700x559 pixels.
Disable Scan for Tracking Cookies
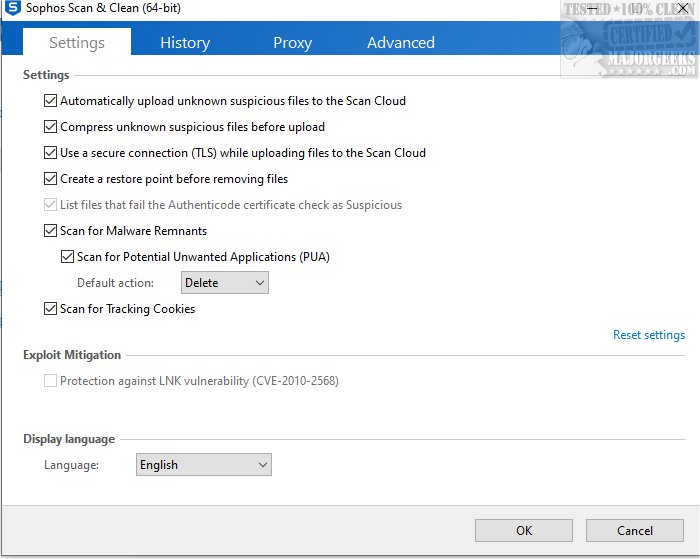tap(51, 309)
